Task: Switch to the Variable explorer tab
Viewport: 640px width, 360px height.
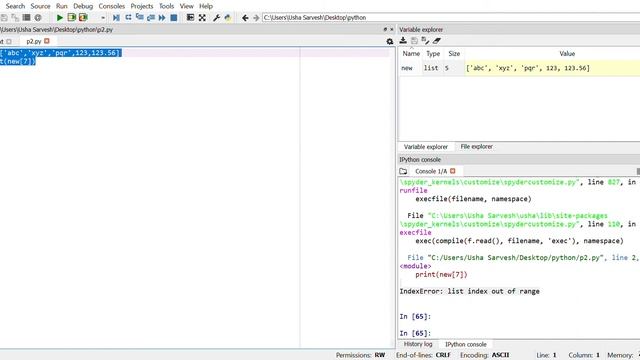Action: (x=426, y=147)
